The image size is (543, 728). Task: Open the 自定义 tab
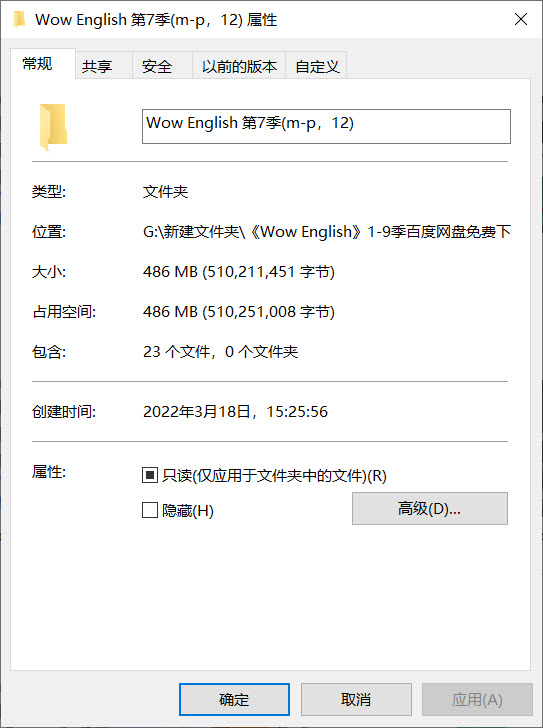click(x=317, y=66)
